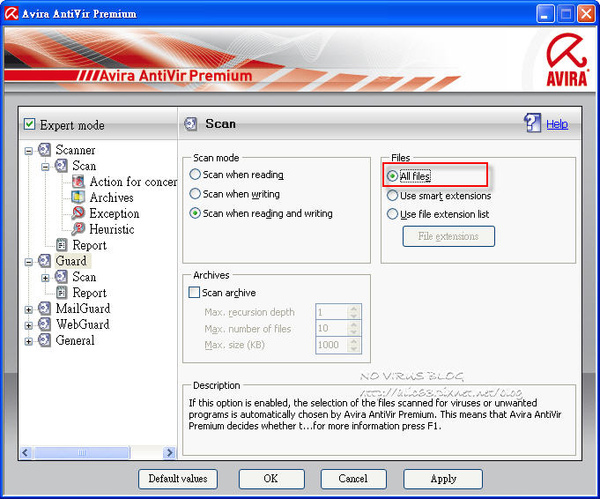Click the Avira umbrella title bar icon
This screenshot has width=600, height=499.
[11, 13]
